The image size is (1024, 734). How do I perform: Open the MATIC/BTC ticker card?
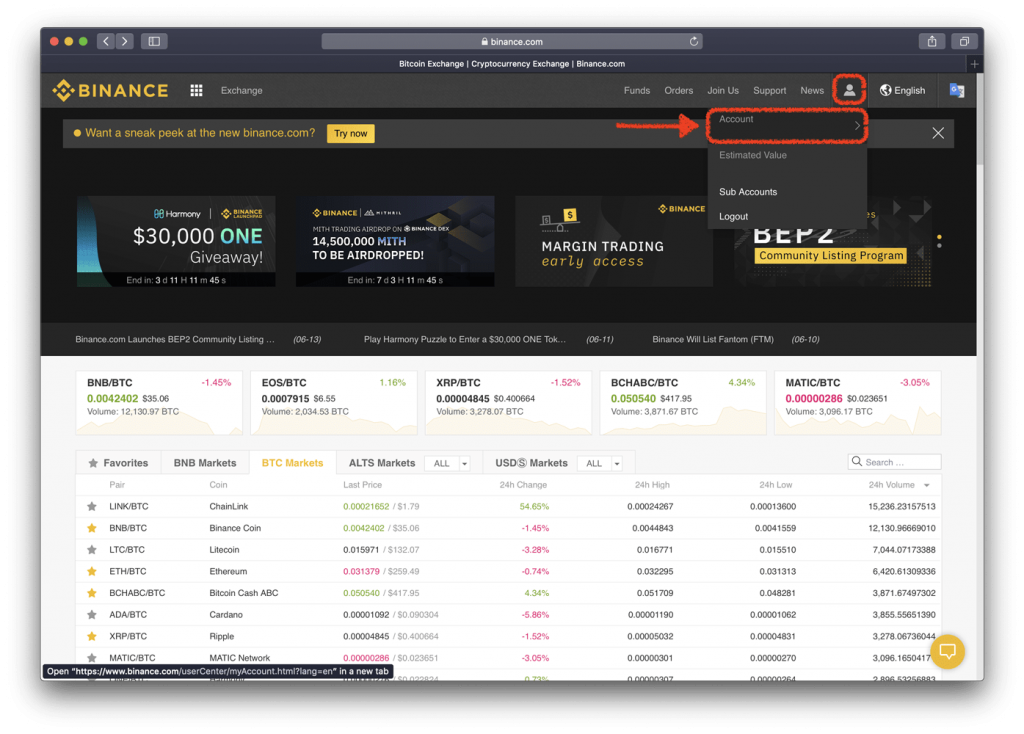857,403
